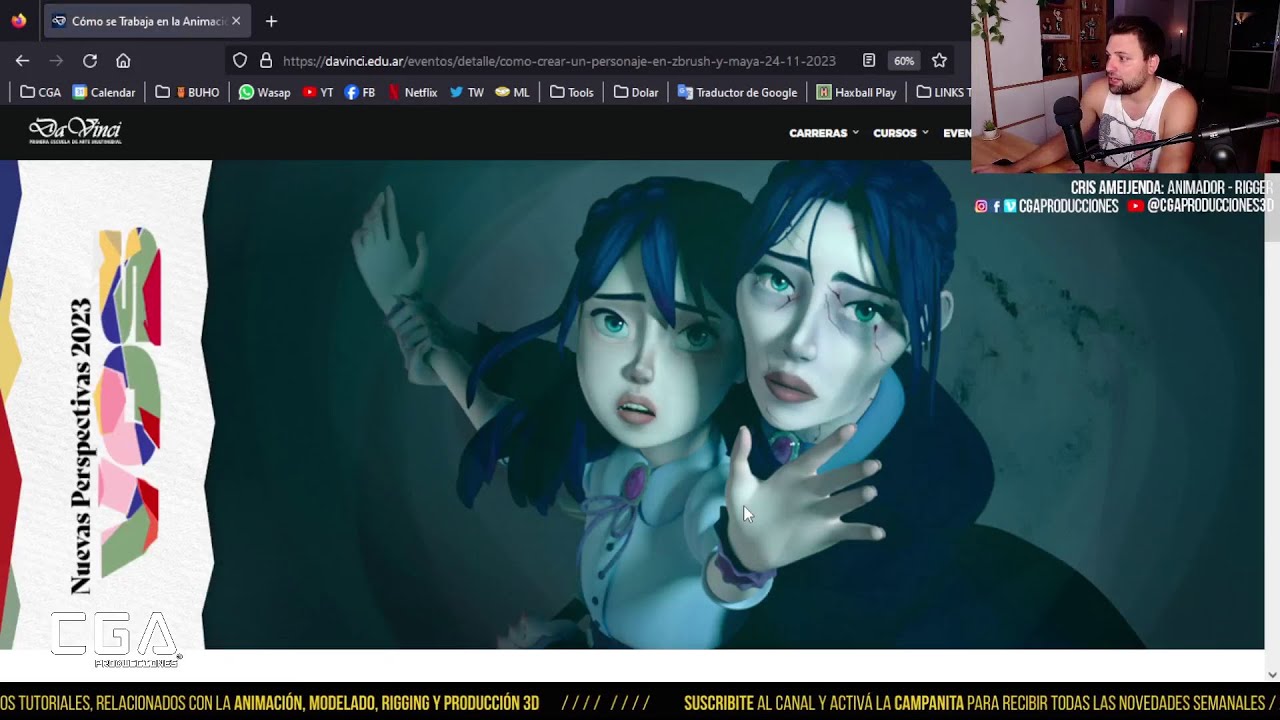Go forward one page
The height and width of the screenshot is (720, 1280).
click(56, 61)
